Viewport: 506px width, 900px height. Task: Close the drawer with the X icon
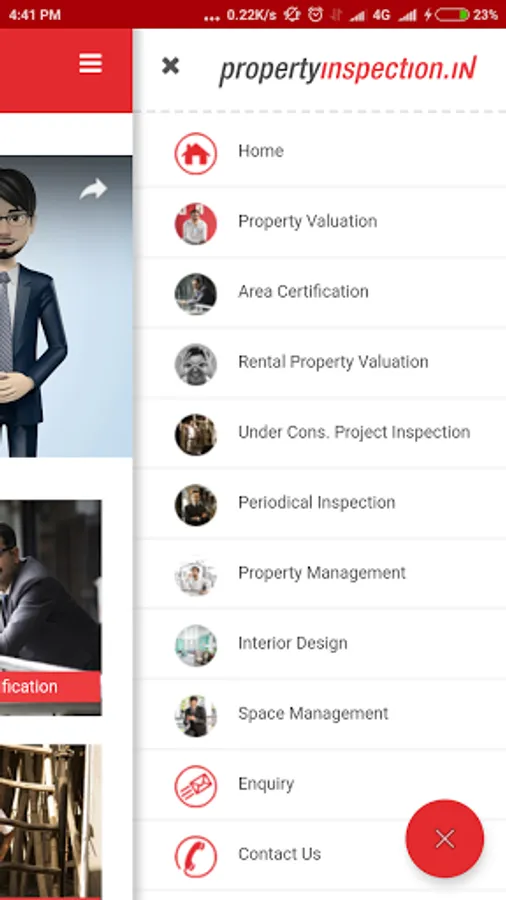point(170,66)
